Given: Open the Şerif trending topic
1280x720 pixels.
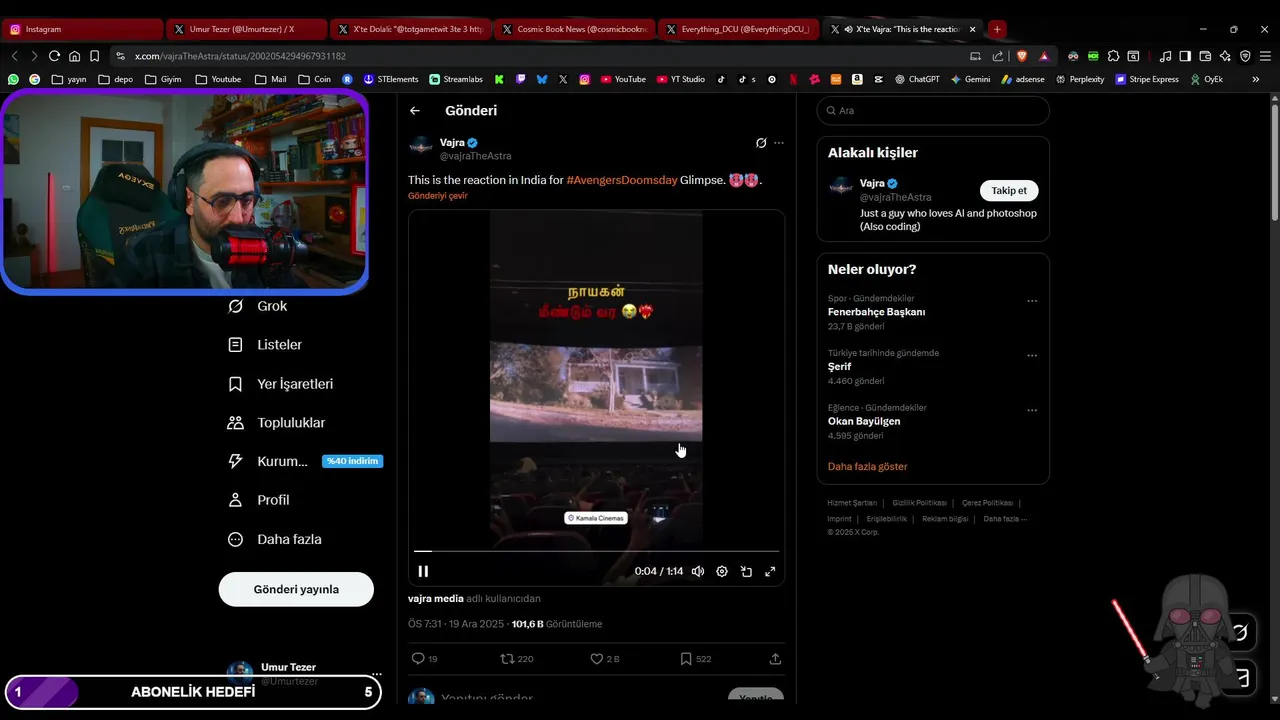Looking at the screenshot, I should point(839,367).
